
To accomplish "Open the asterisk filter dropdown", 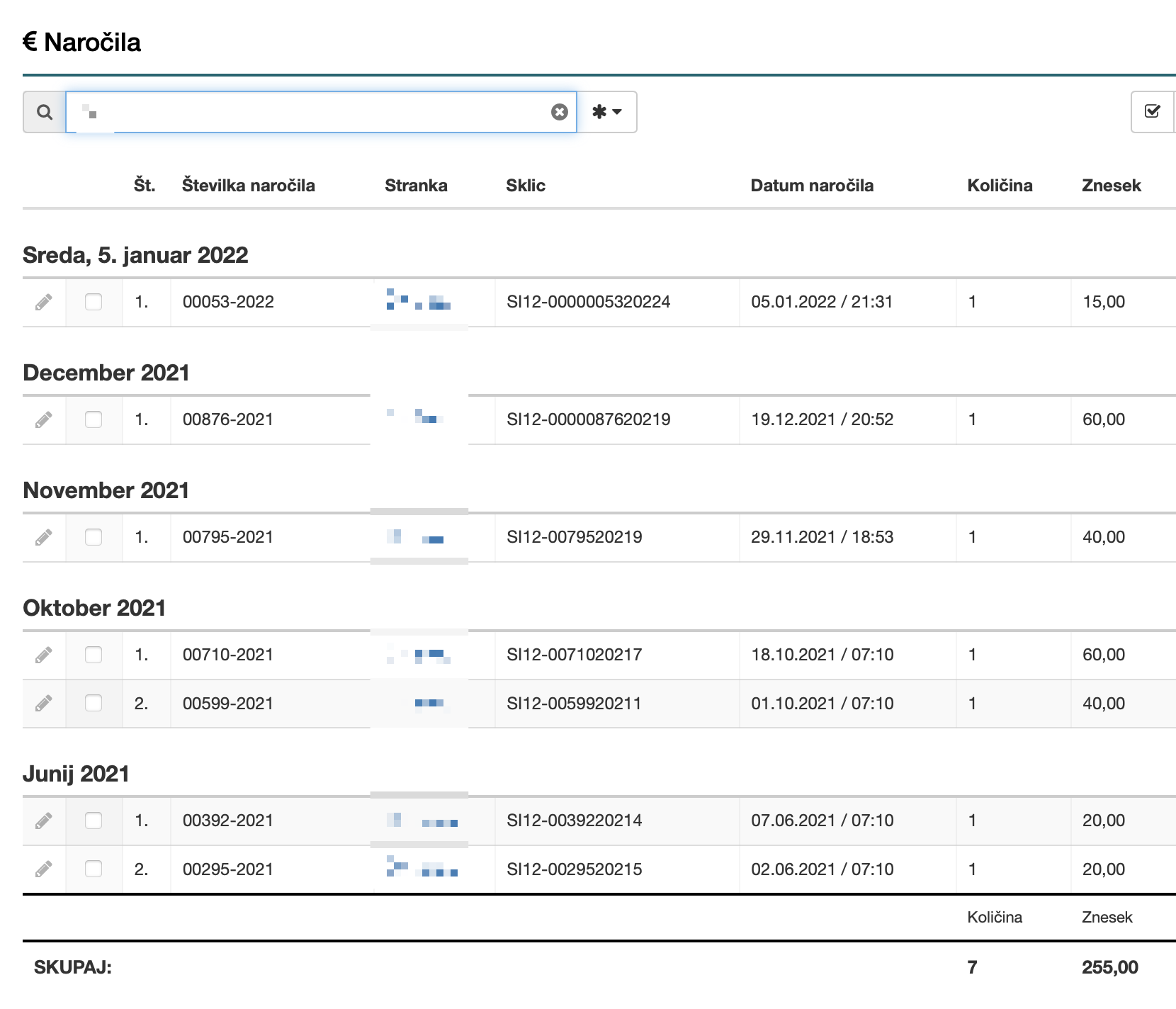I will click(x=607, y=112).
